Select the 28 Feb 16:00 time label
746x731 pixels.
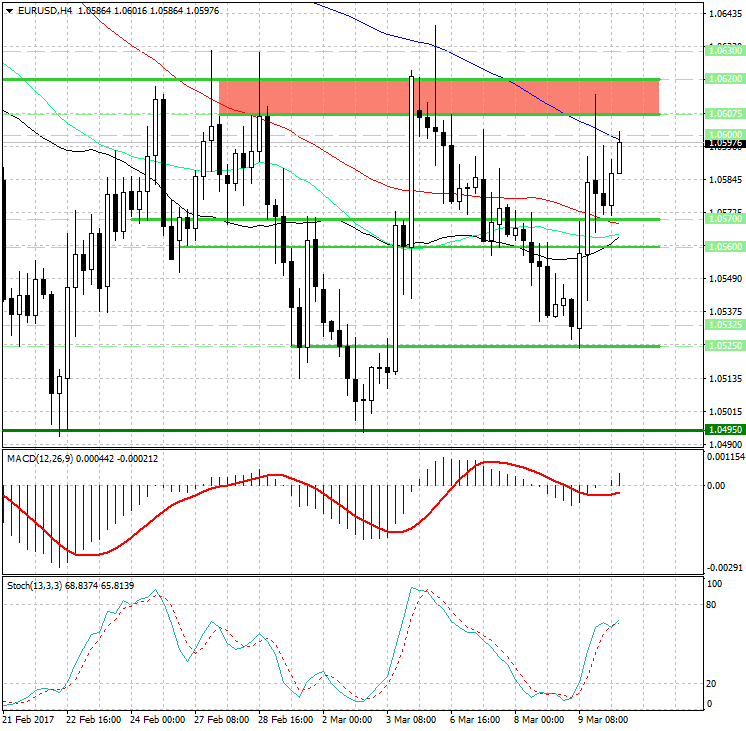coord(285,720)
